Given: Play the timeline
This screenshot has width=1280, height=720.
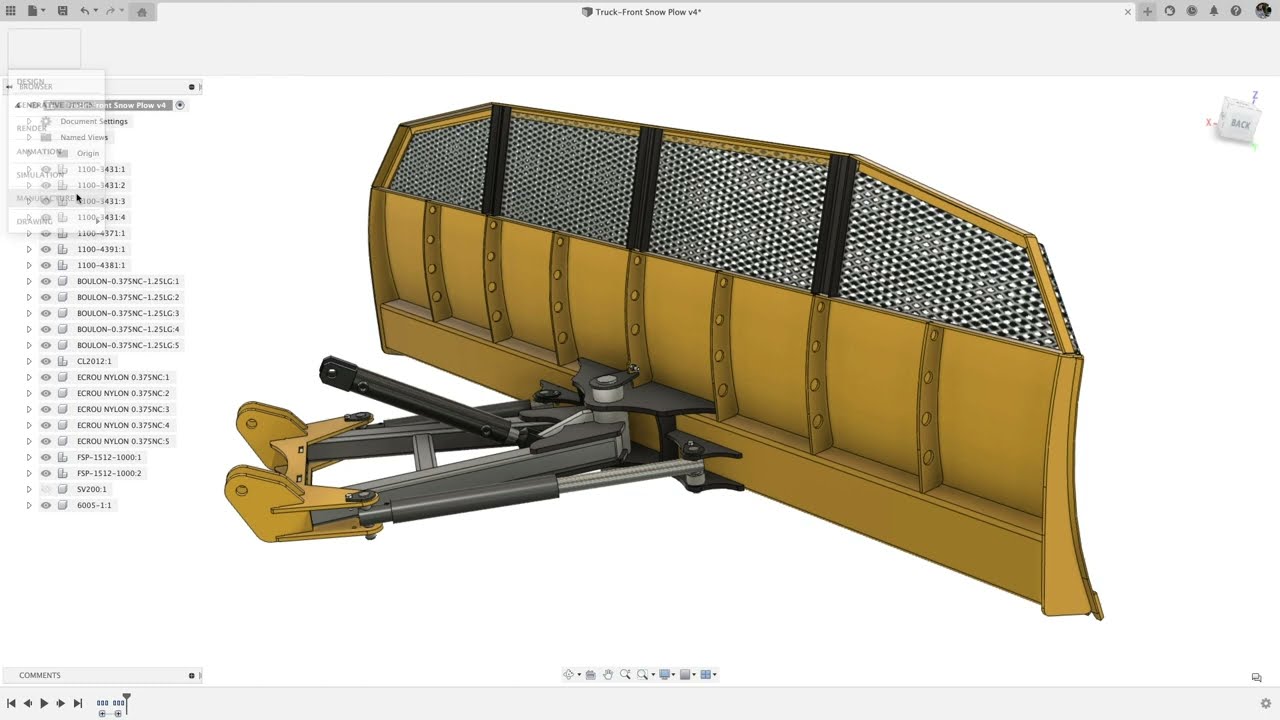Looking at the screenshot, I should click(44, 704).
